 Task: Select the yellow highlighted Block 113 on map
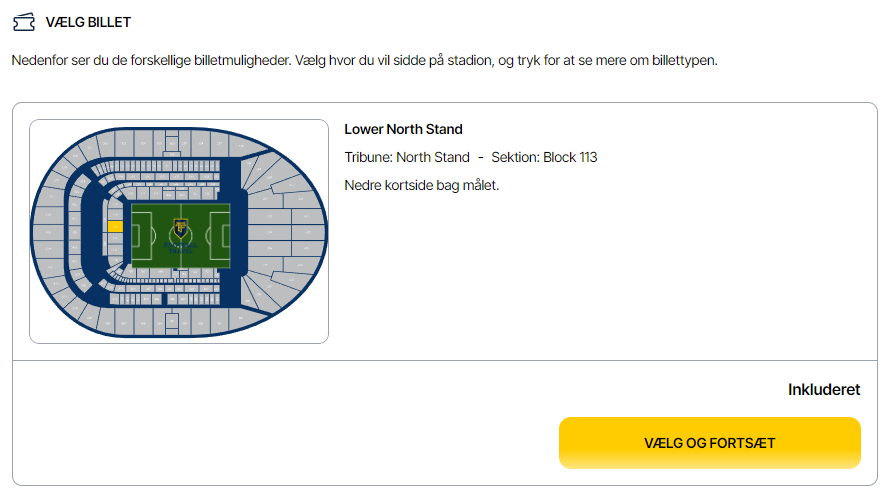pyautogui.click(x=115, y=227)
